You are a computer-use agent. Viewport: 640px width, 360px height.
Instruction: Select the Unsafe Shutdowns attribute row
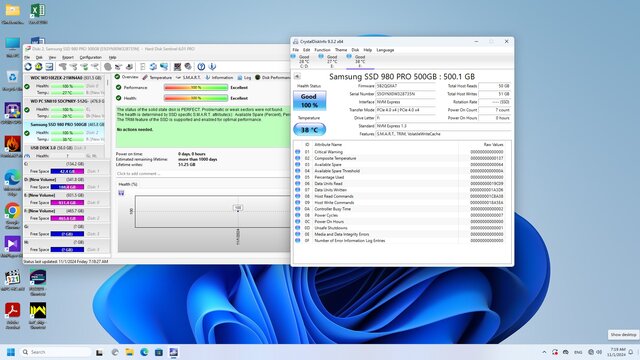tap(402, 228)
